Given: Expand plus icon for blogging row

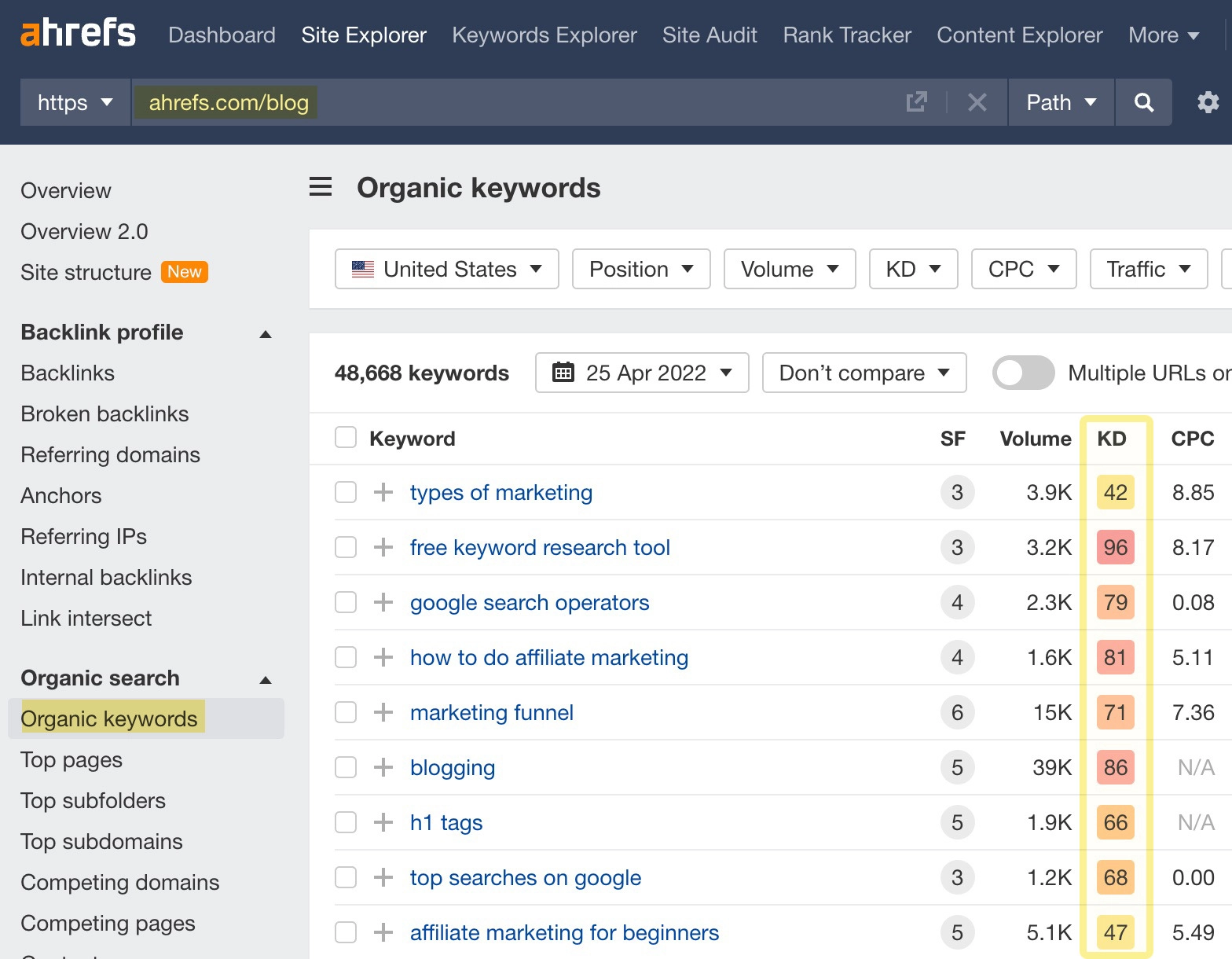Looking at the screenshot, I should [383, 767].
